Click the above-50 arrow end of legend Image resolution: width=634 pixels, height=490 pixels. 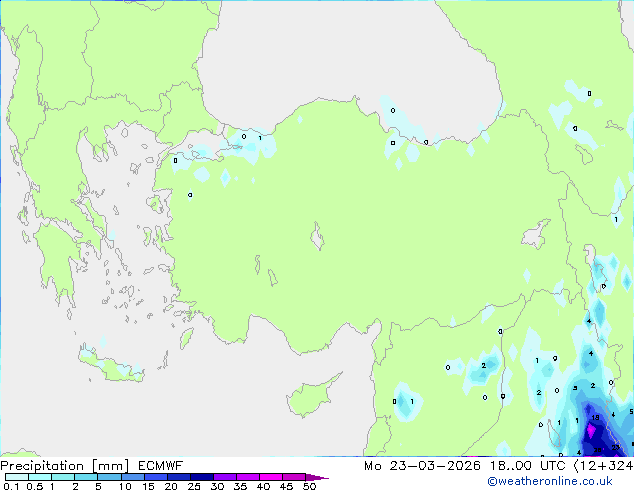pyautogui.click(x=316, y=477)
